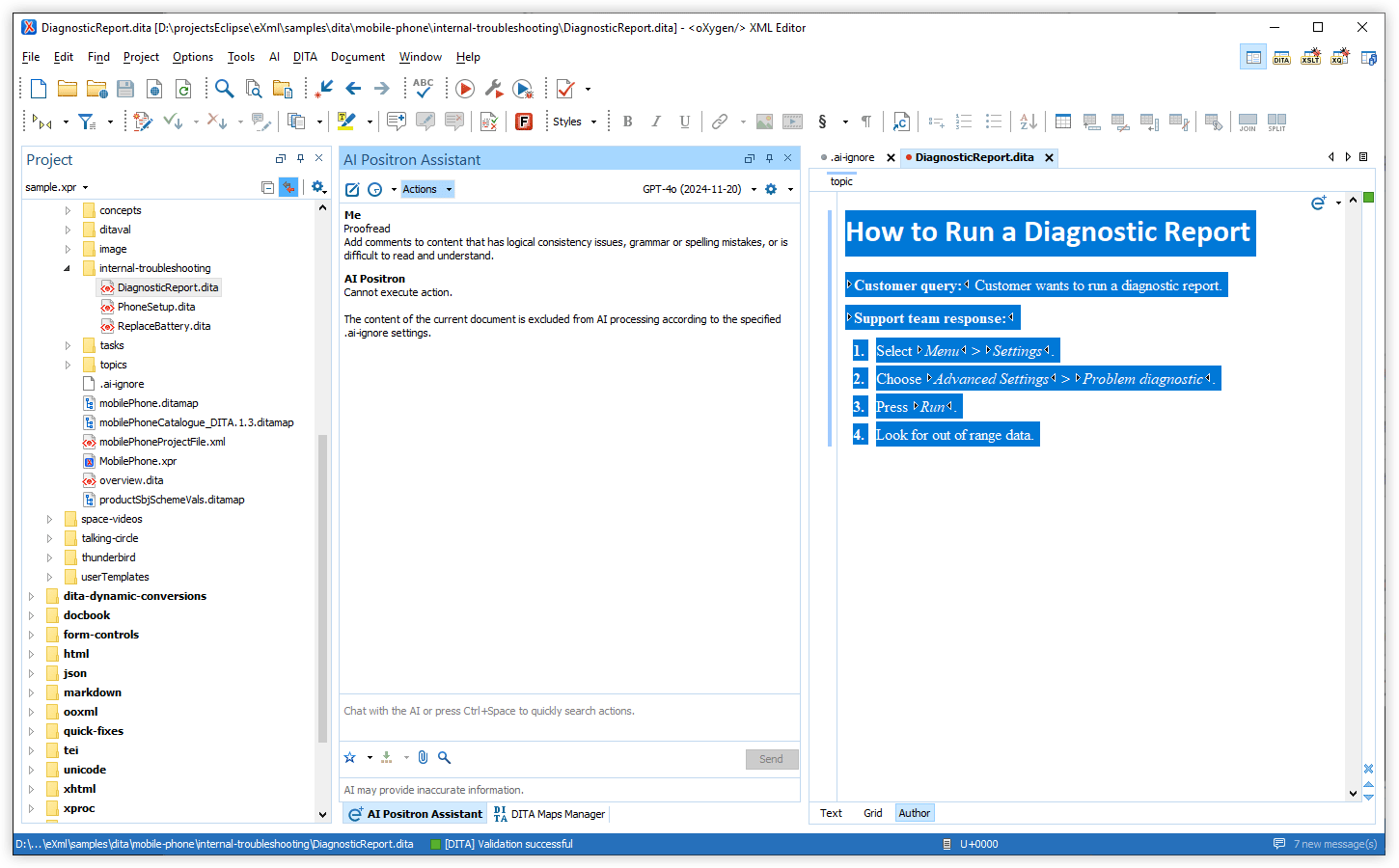Screen dimensions: 1399x868
Task: Click the Send button
Action: coord(771,759)
